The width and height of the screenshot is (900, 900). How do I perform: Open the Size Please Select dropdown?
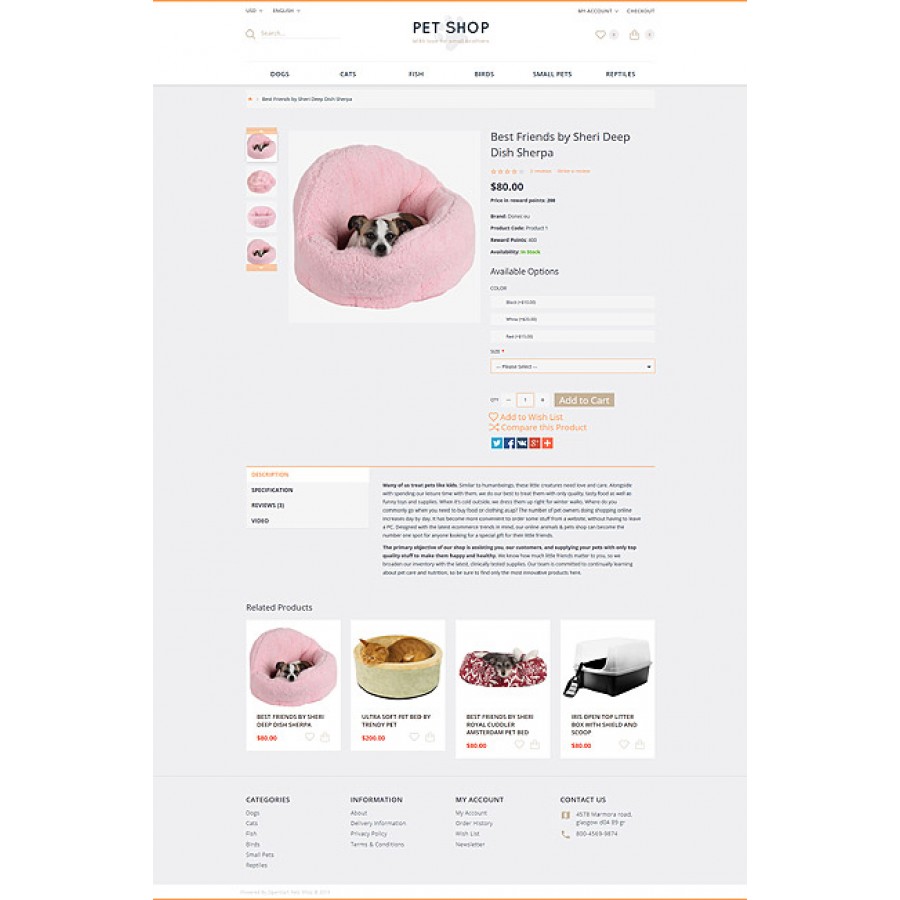[x=573, y=366]
